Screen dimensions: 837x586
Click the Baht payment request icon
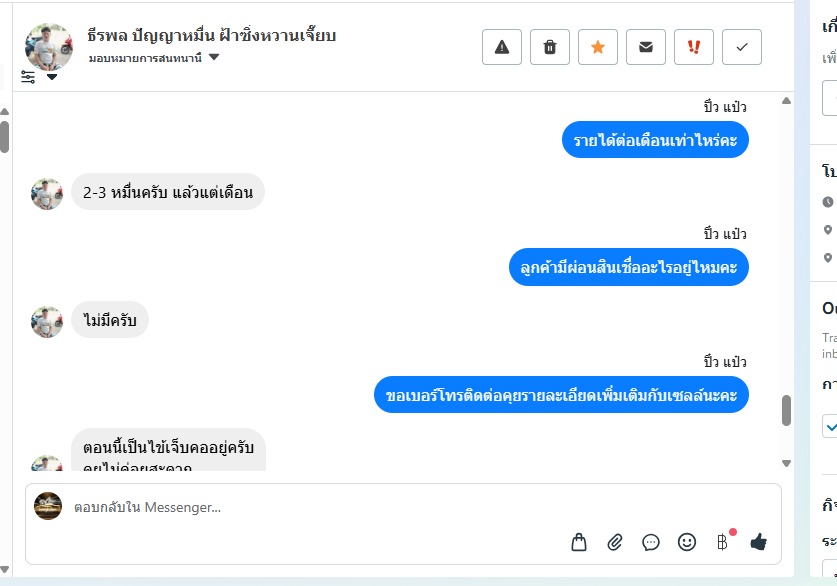[722, 542]
